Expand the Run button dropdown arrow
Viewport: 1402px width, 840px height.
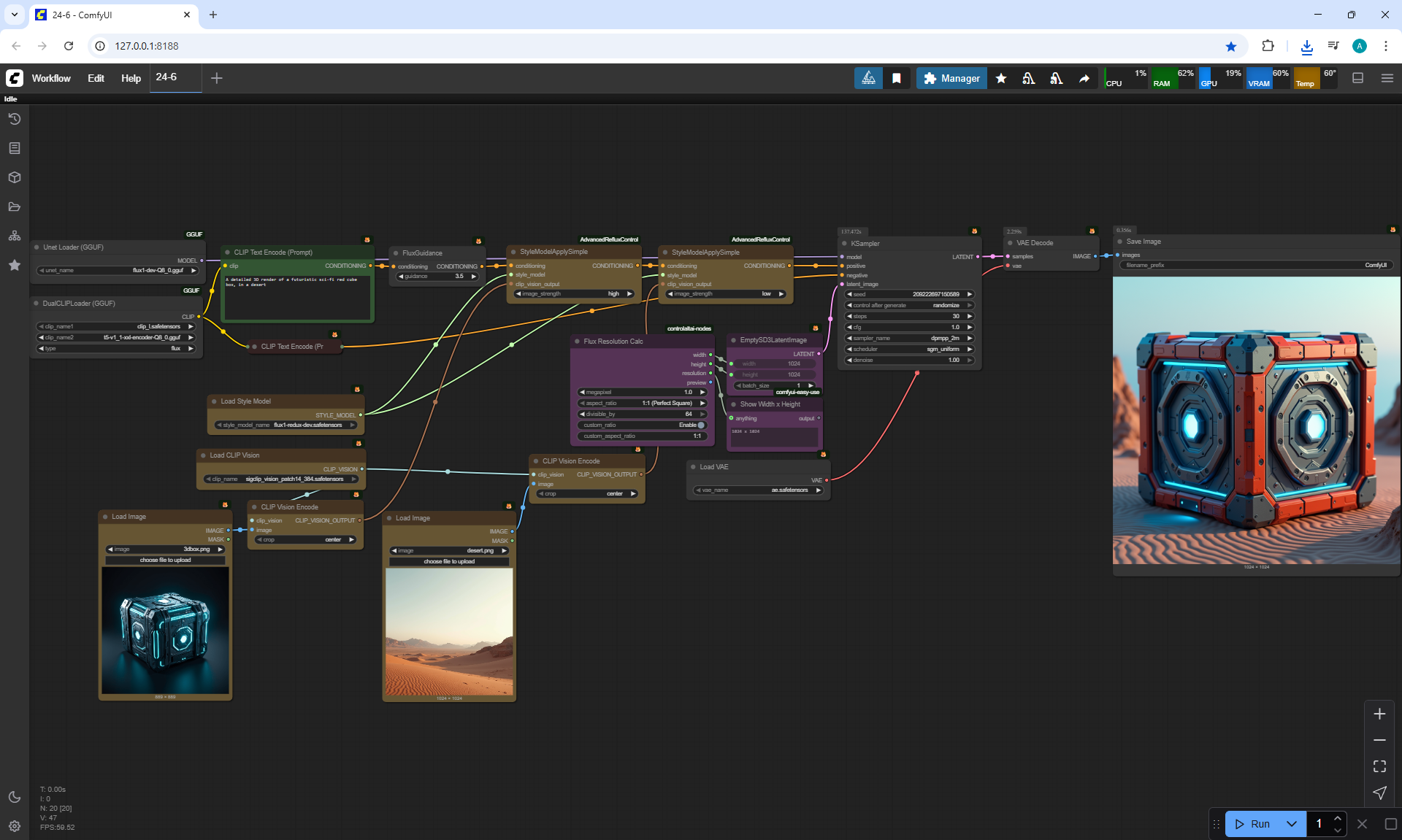point(1291,824)
